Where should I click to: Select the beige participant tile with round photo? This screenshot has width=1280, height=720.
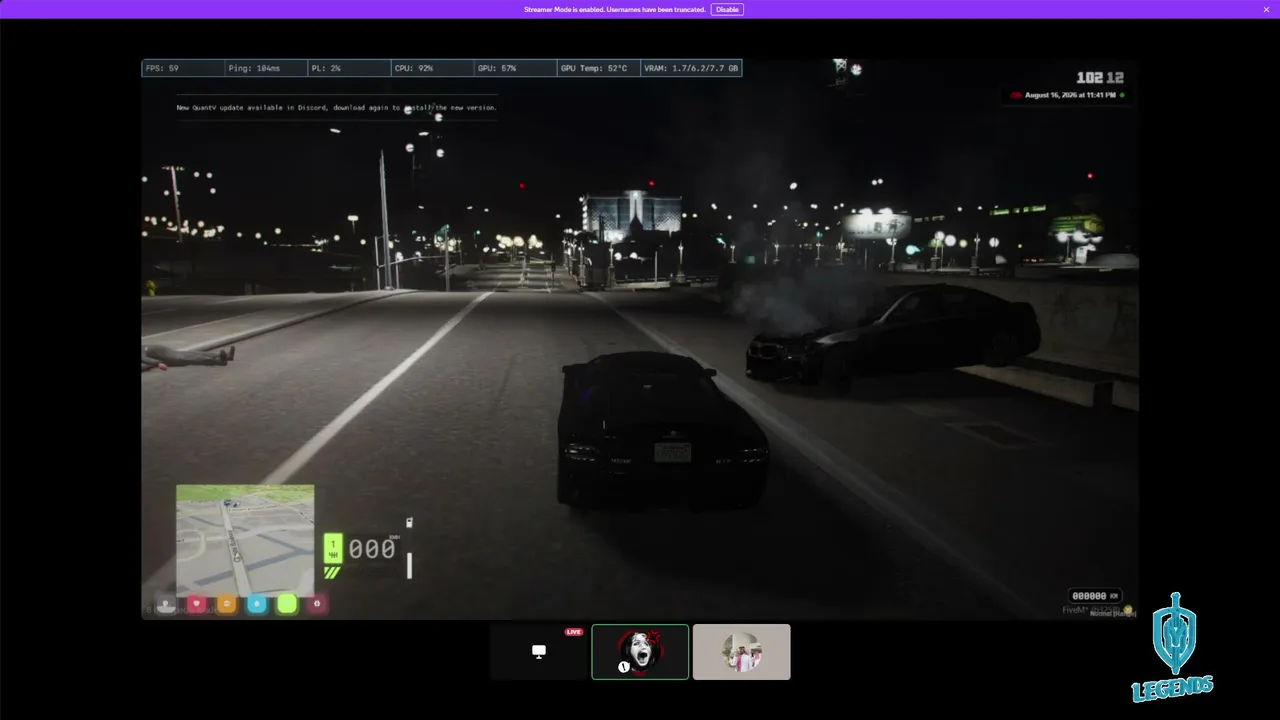(742, 652)
